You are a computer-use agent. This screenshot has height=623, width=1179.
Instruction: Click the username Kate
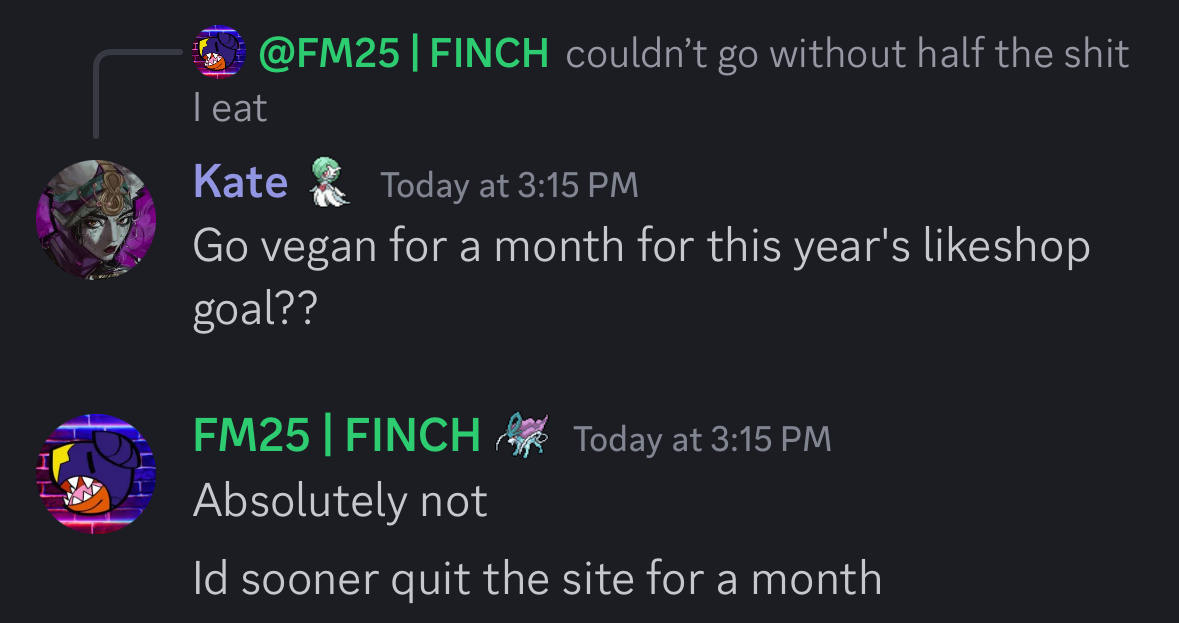coord(240,183)
